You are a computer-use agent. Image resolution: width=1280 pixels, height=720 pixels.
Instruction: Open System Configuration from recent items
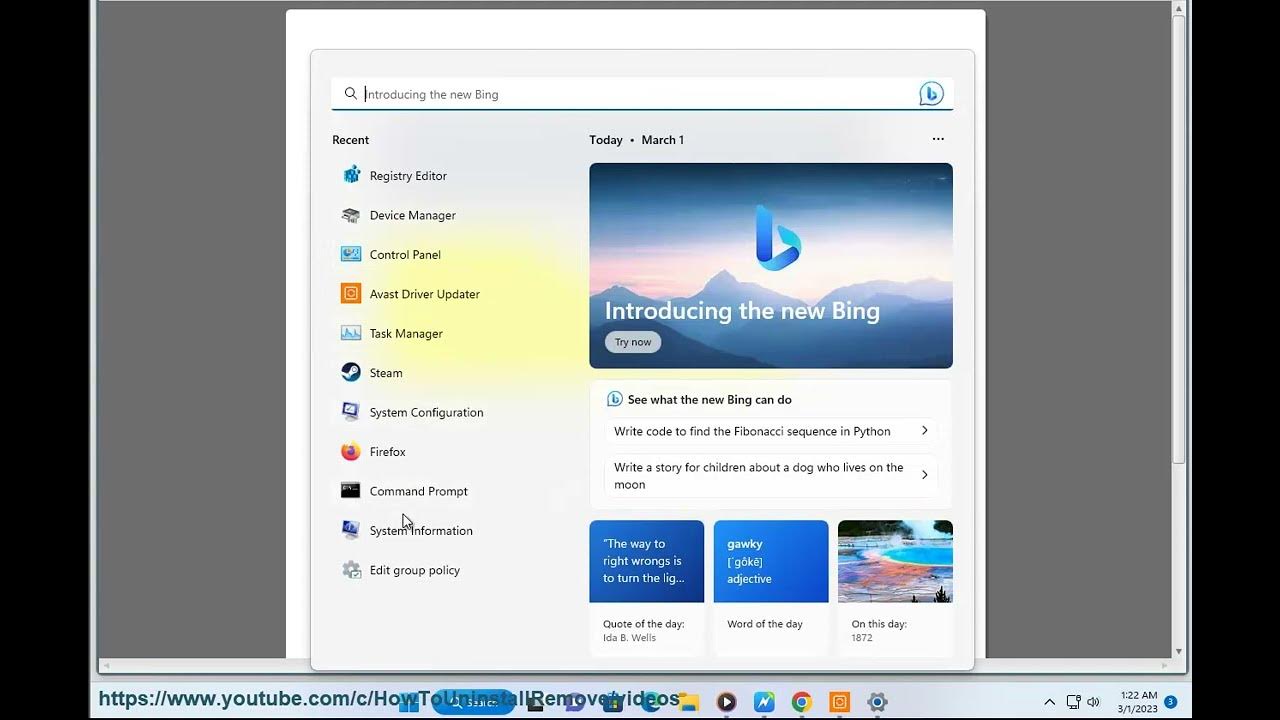pos(412,412)
